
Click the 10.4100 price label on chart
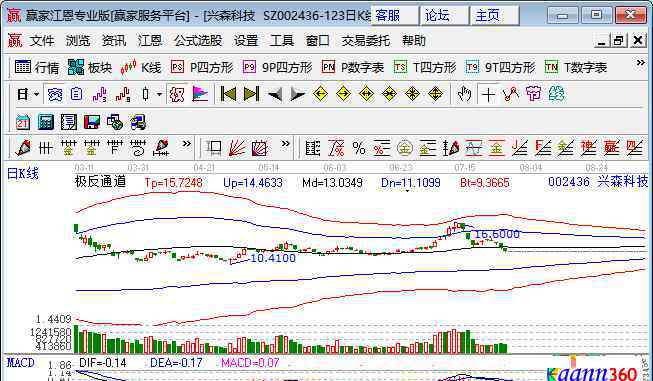(273, 258)
